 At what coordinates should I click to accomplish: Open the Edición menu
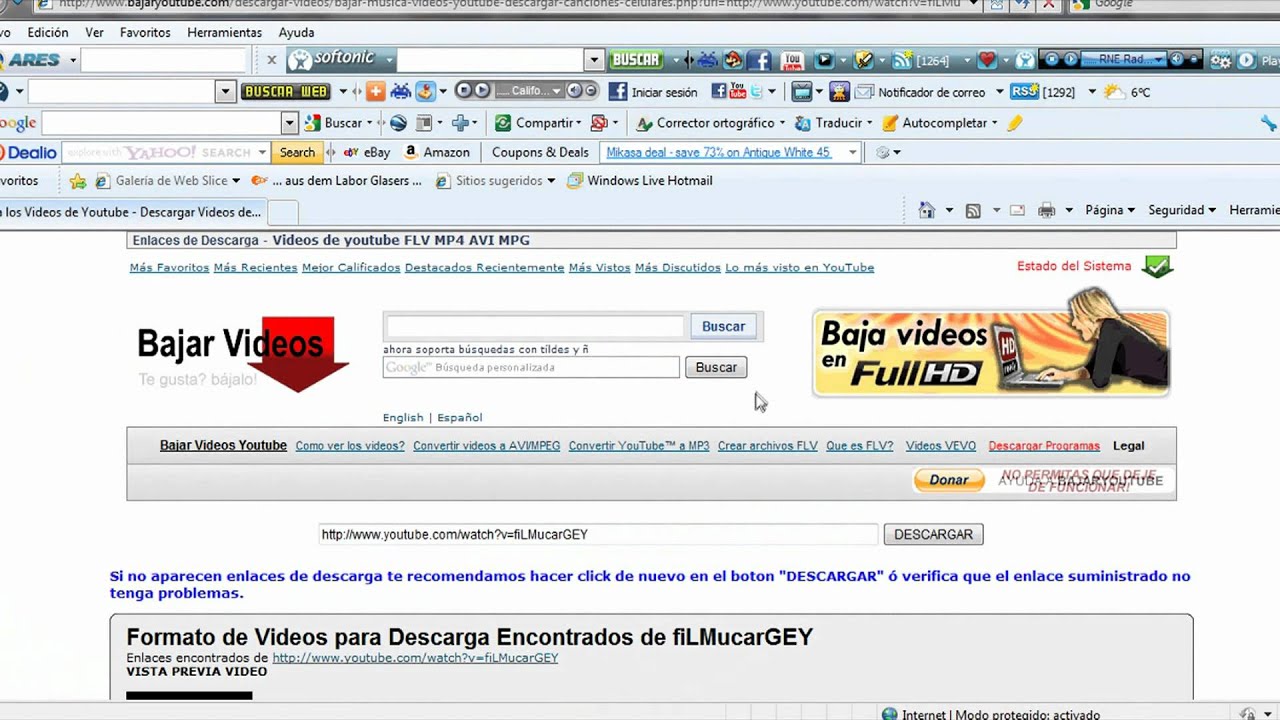click(x=48, y=32)
